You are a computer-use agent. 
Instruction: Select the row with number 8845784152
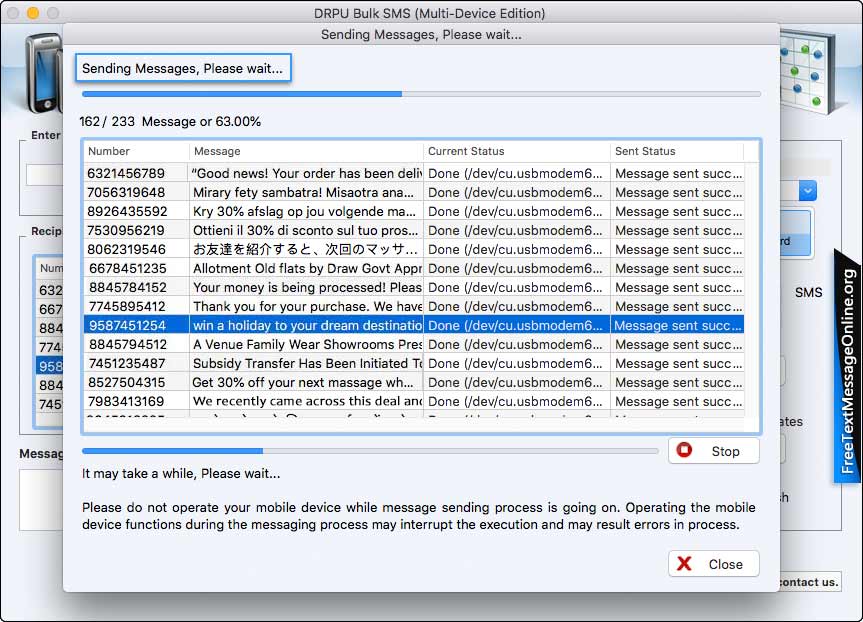(414, 287)
